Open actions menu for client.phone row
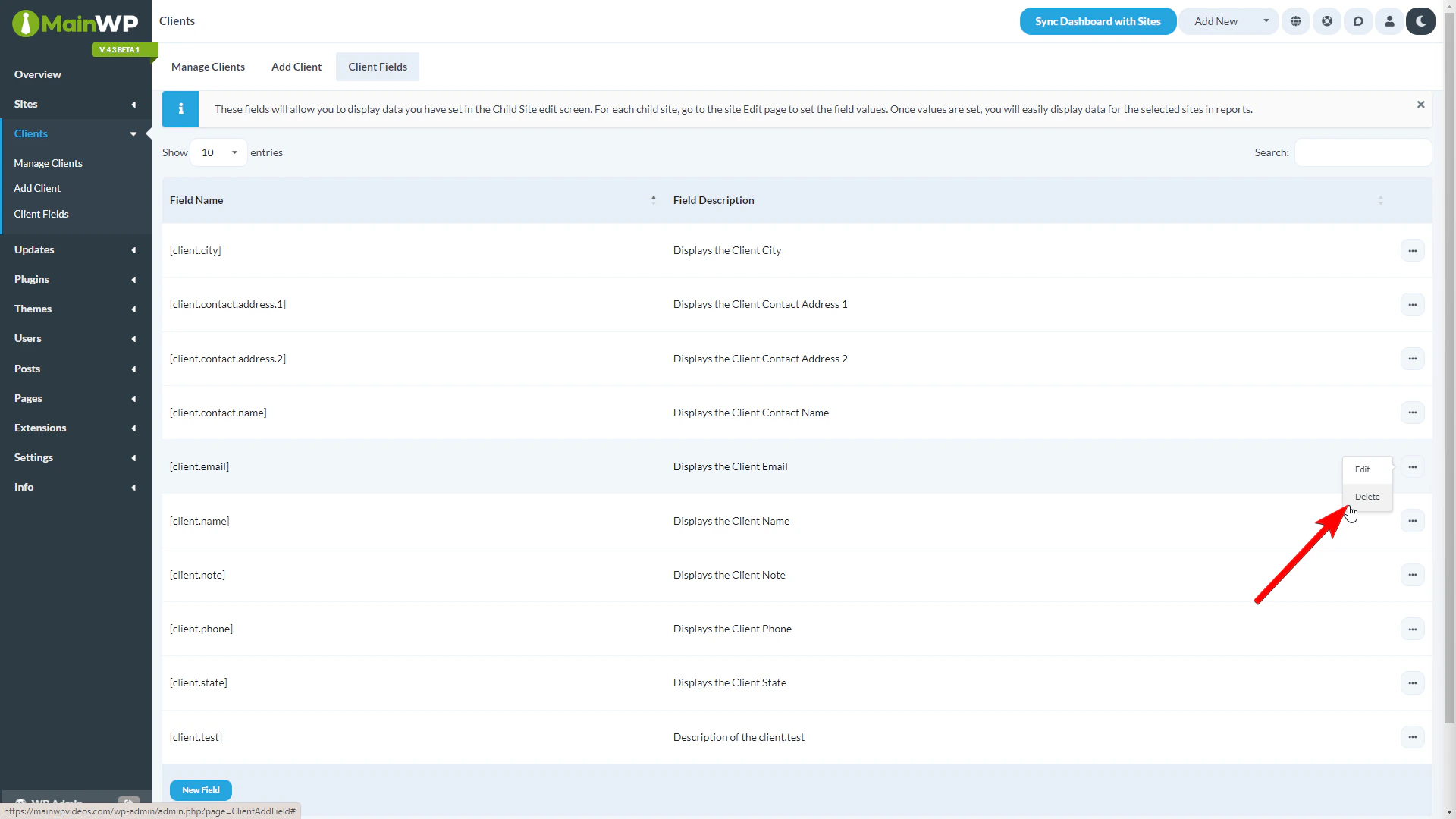The height and width of the screenshot is (819, 1456). tap(1412, 629)
